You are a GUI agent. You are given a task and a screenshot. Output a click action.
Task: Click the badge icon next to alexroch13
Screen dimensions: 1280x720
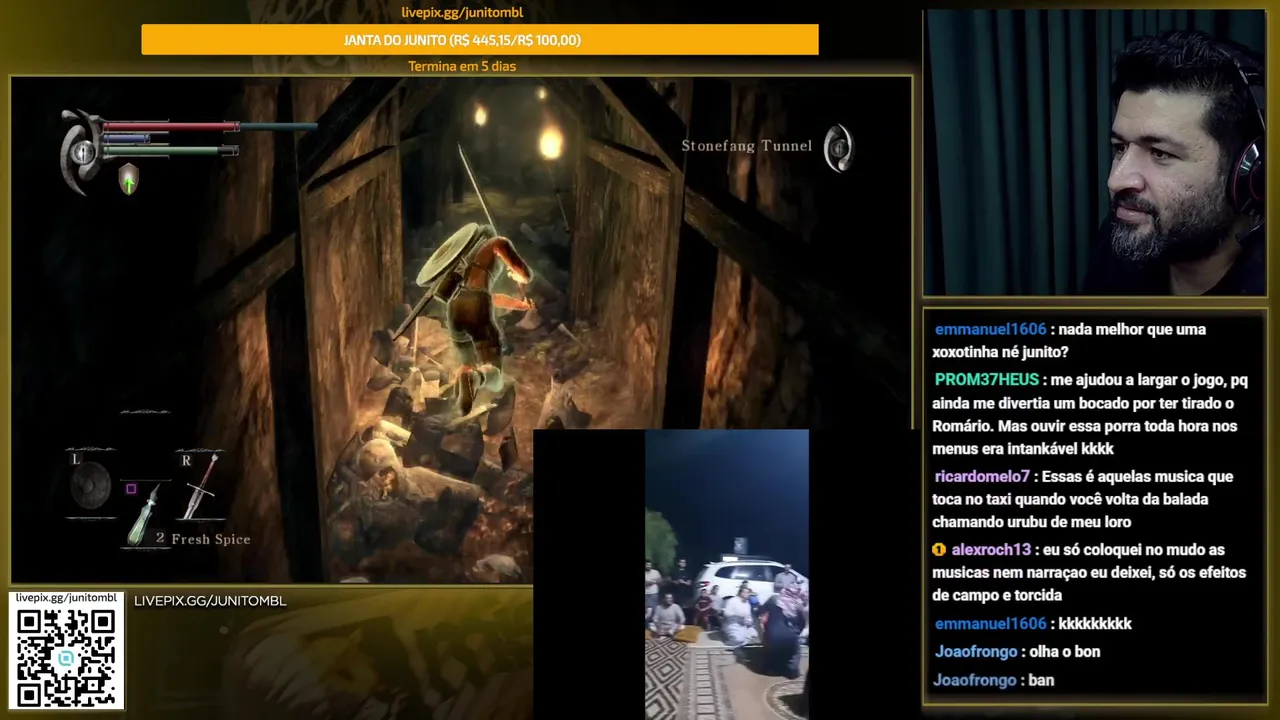[x=938, y=550]
